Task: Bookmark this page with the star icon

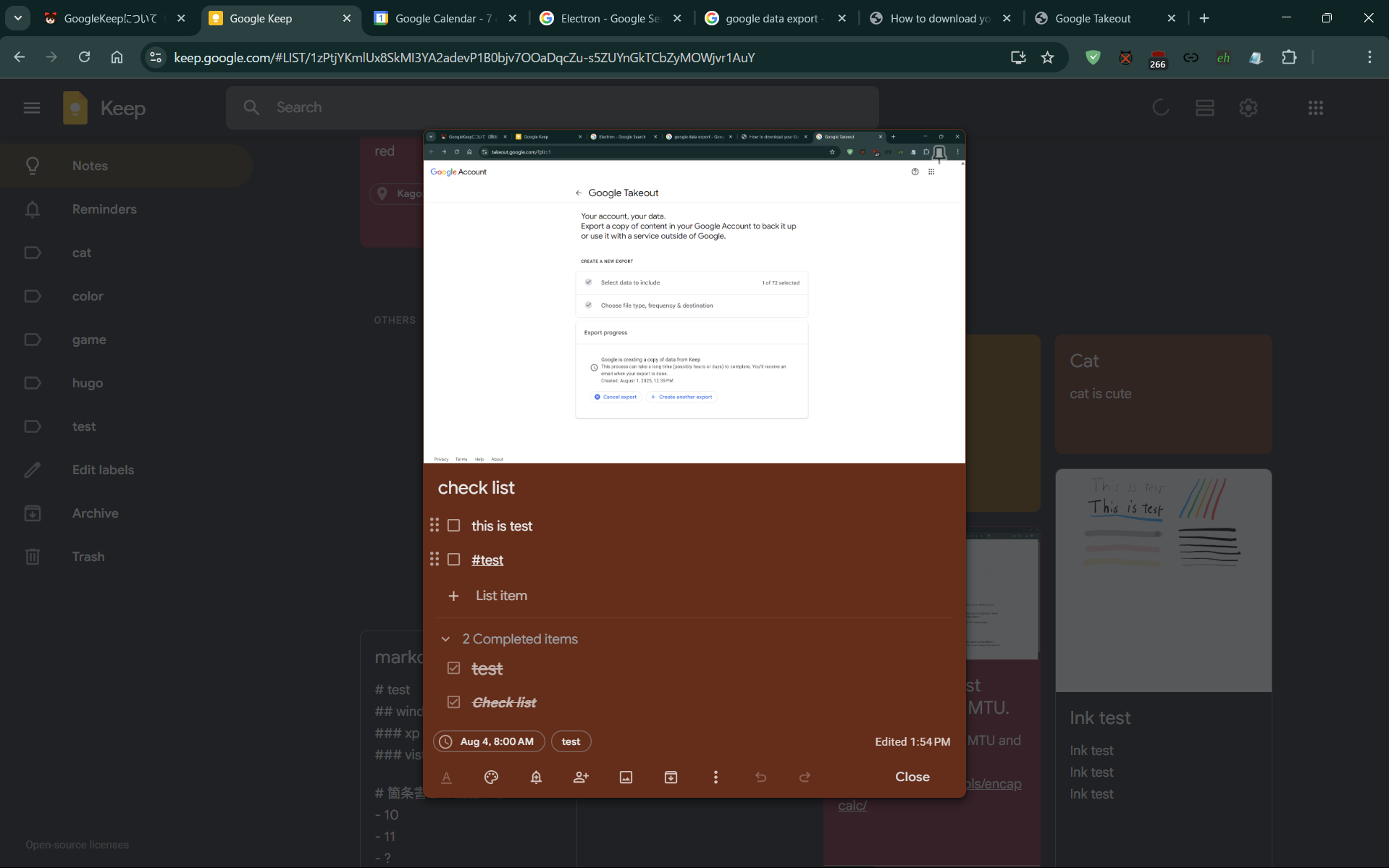Action: pos(1047,57)
